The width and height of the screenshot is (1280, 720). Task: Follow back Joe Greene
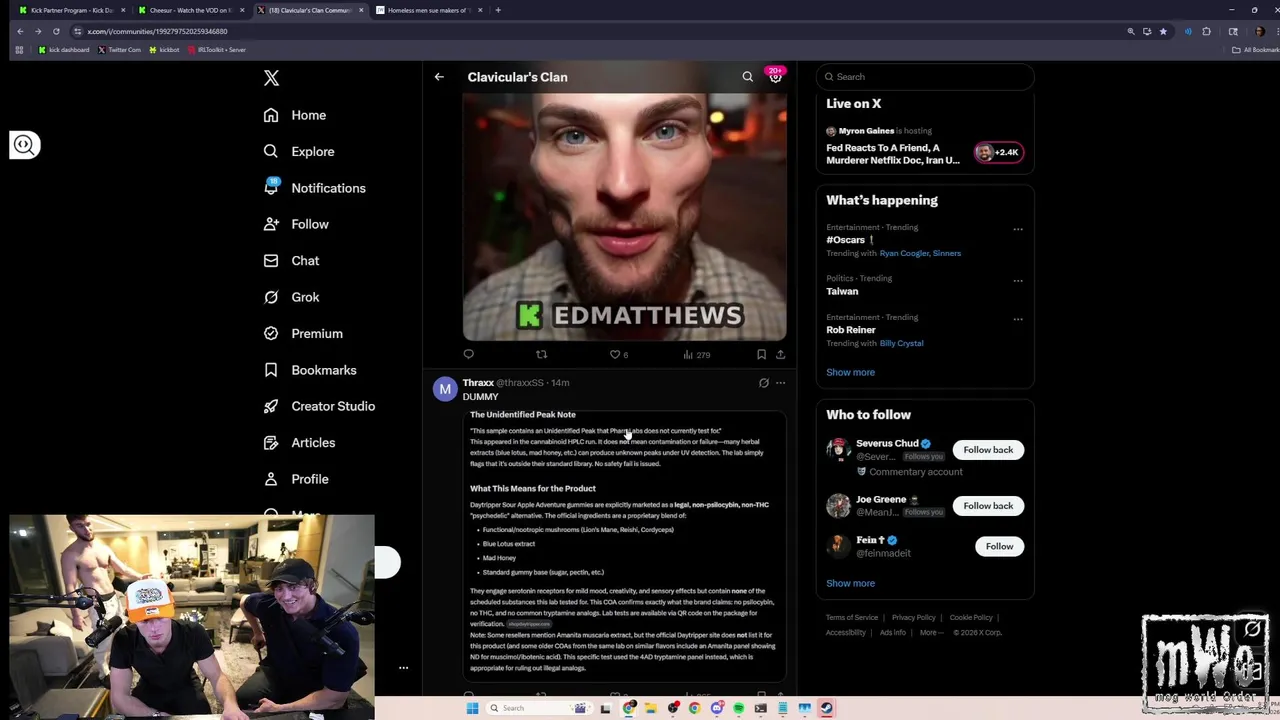988,506
